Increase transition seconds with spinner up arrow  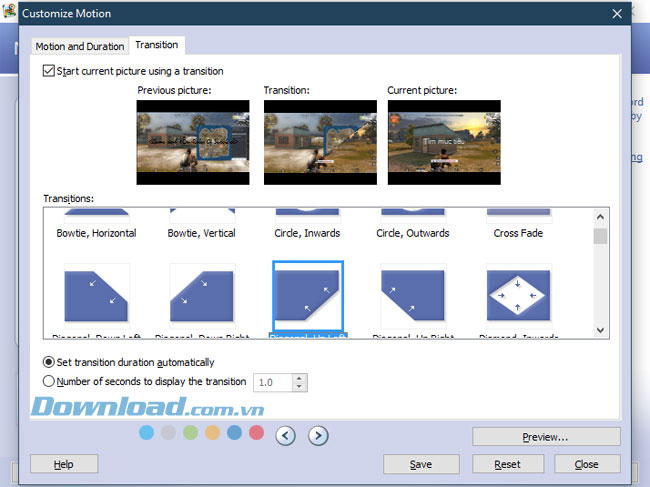pos(299,378)
